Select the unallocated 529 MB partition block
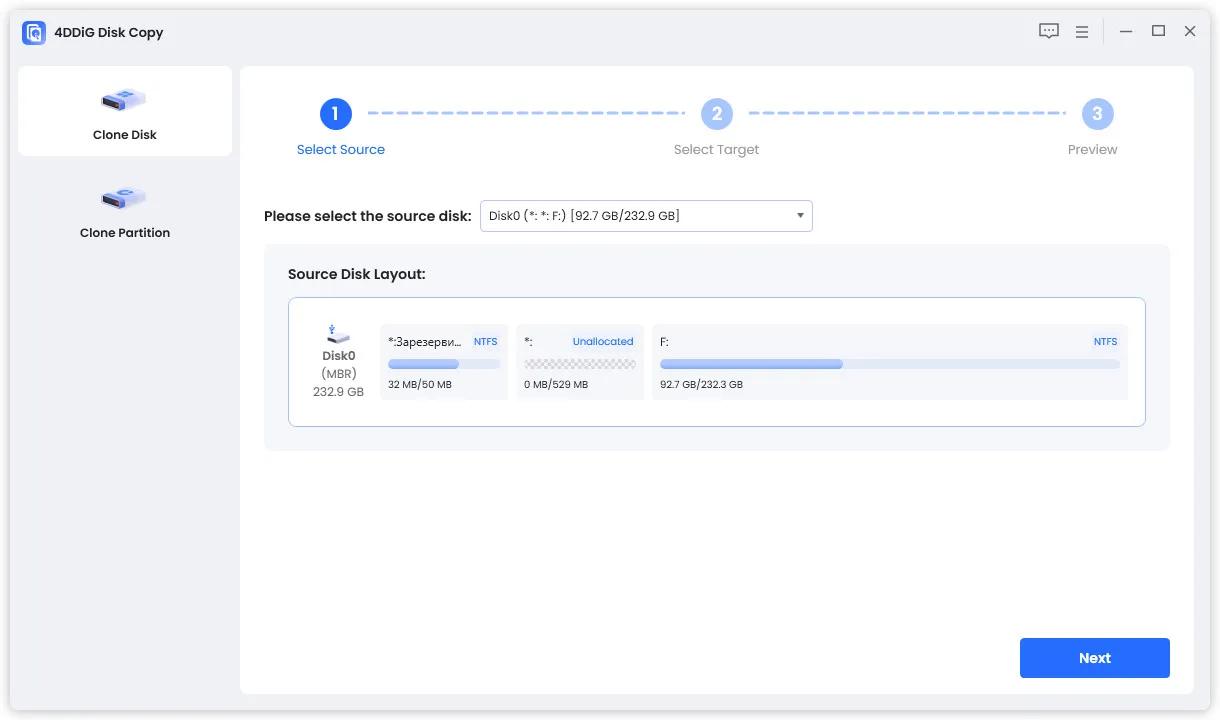Screen dimensions: 1220x720 (x=579, y=362)
